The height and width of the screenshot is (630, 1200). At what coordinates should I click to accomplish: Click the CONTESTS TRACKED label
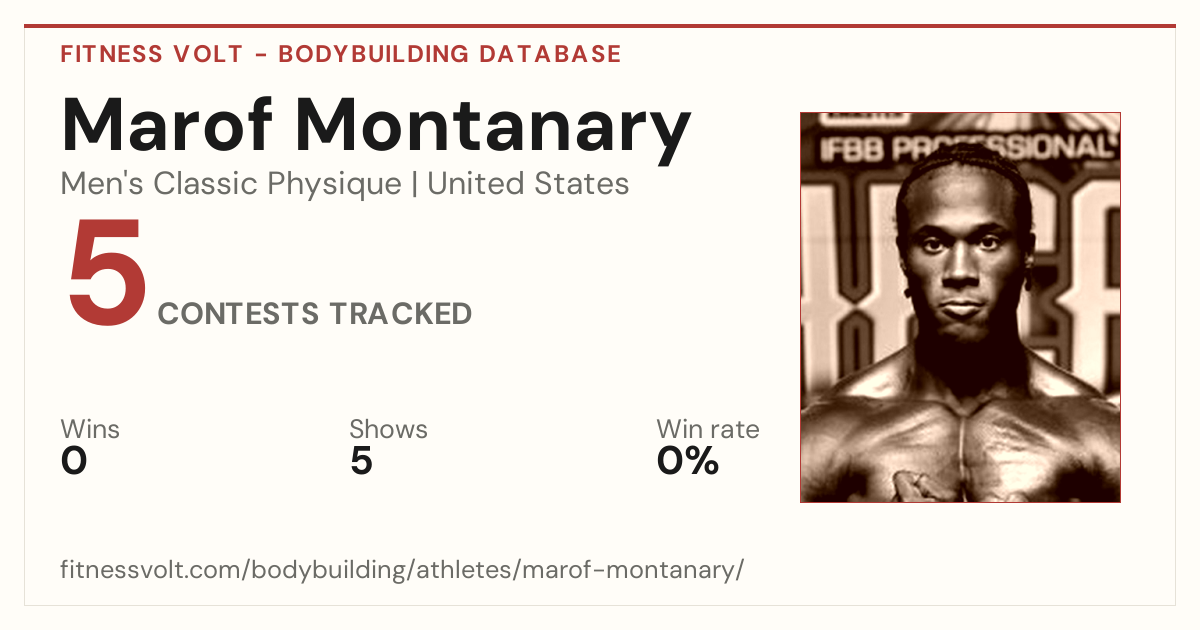pos(315,314)
